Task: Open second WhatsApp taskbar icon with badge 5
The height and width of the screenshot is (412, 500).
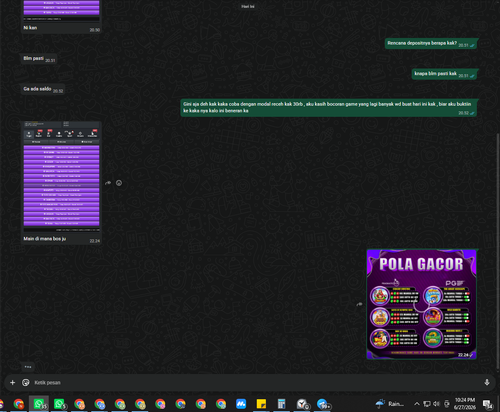Action: coord(59,404)
